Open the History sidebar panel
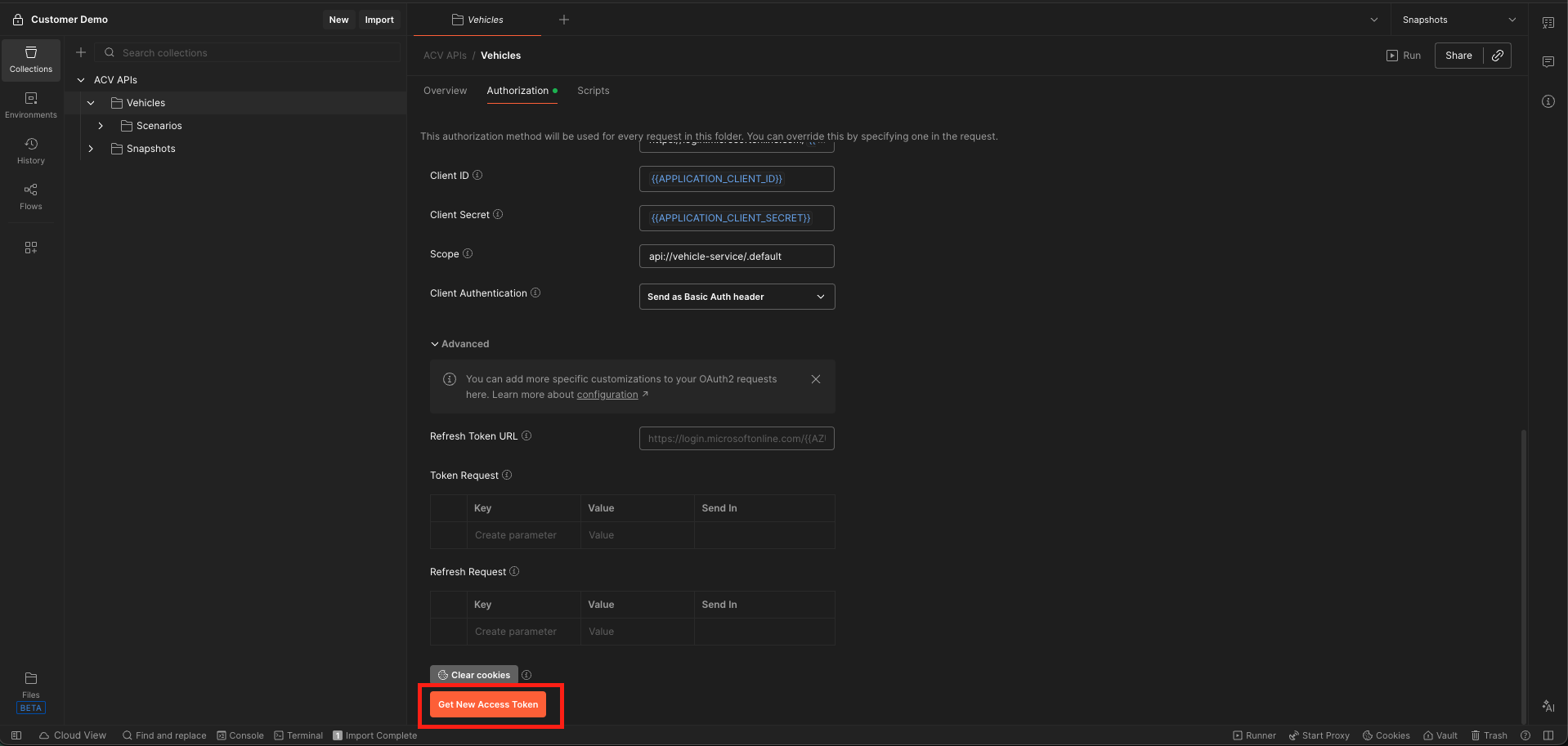The height and width of the screenshot is (746, 1568). [x=31, y=150]
